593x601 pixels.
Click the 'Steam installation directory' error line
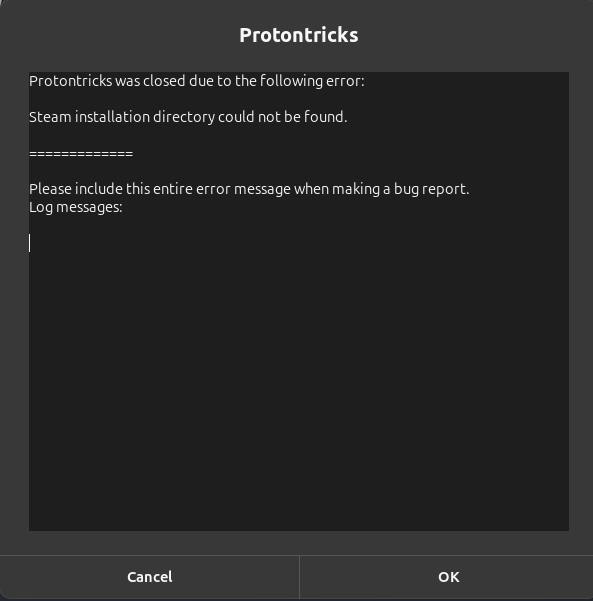[x=188, y=117]
